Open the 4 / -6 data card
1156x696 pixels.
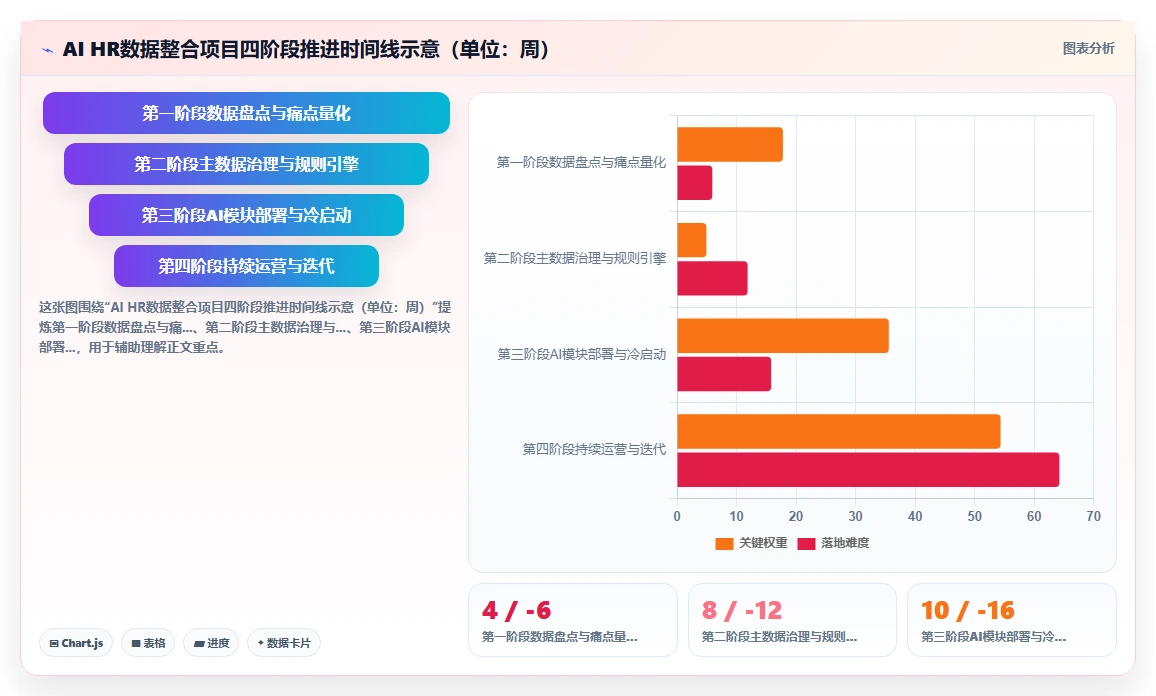[x=573, y=620]
